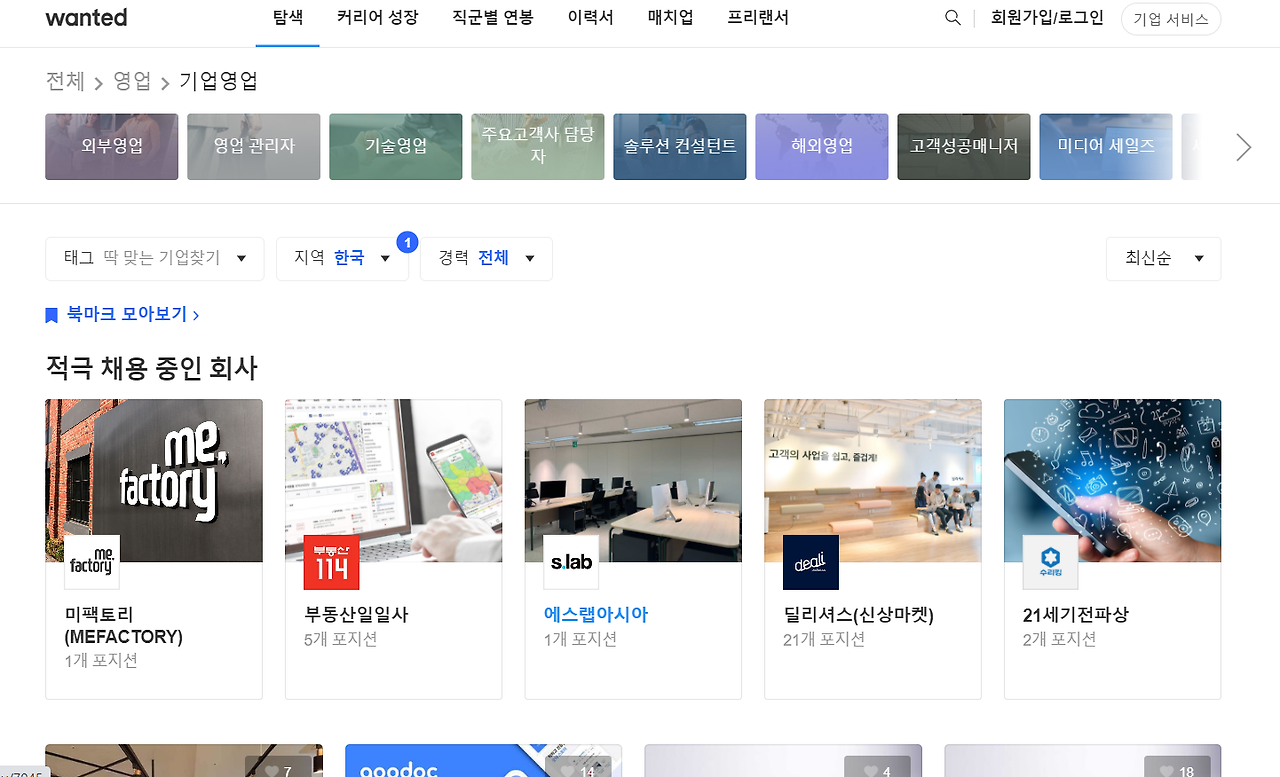
Task: Click 회원가입/로그인 link
Action: [x=1047, y=18]
